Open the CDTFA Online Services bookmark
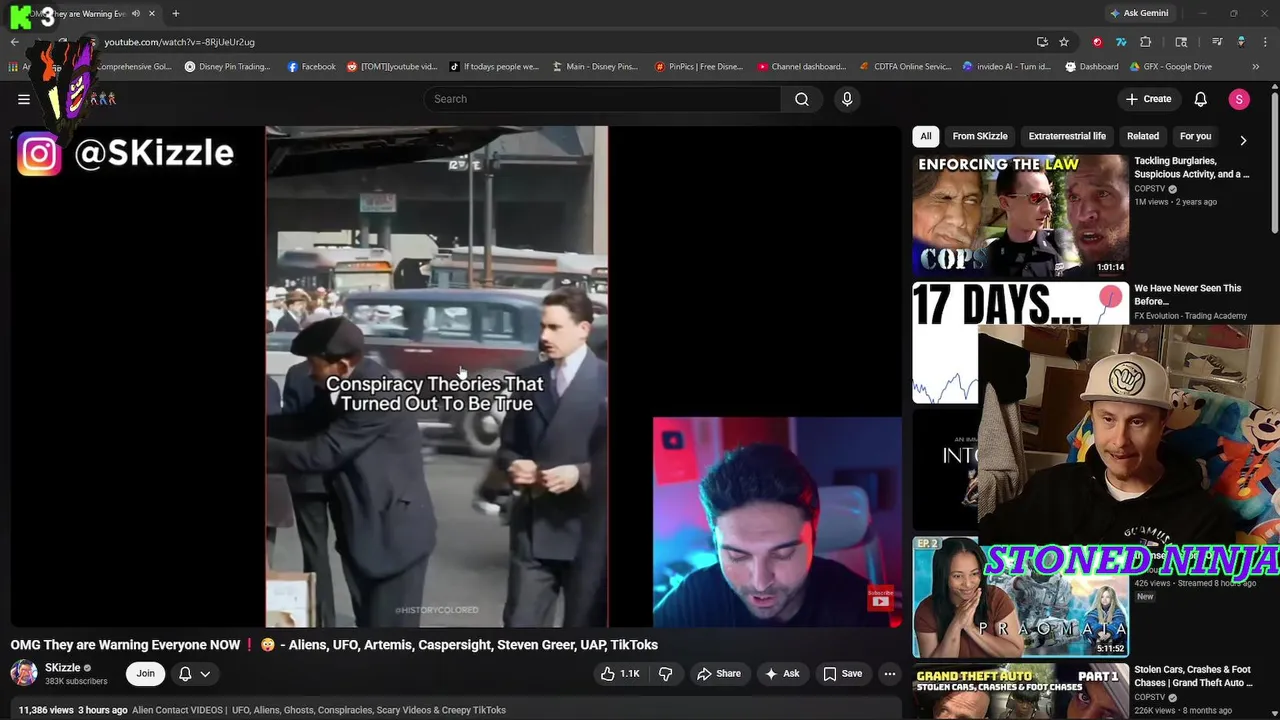Viewport: 1280px width, 720px height. pos(905,67)
